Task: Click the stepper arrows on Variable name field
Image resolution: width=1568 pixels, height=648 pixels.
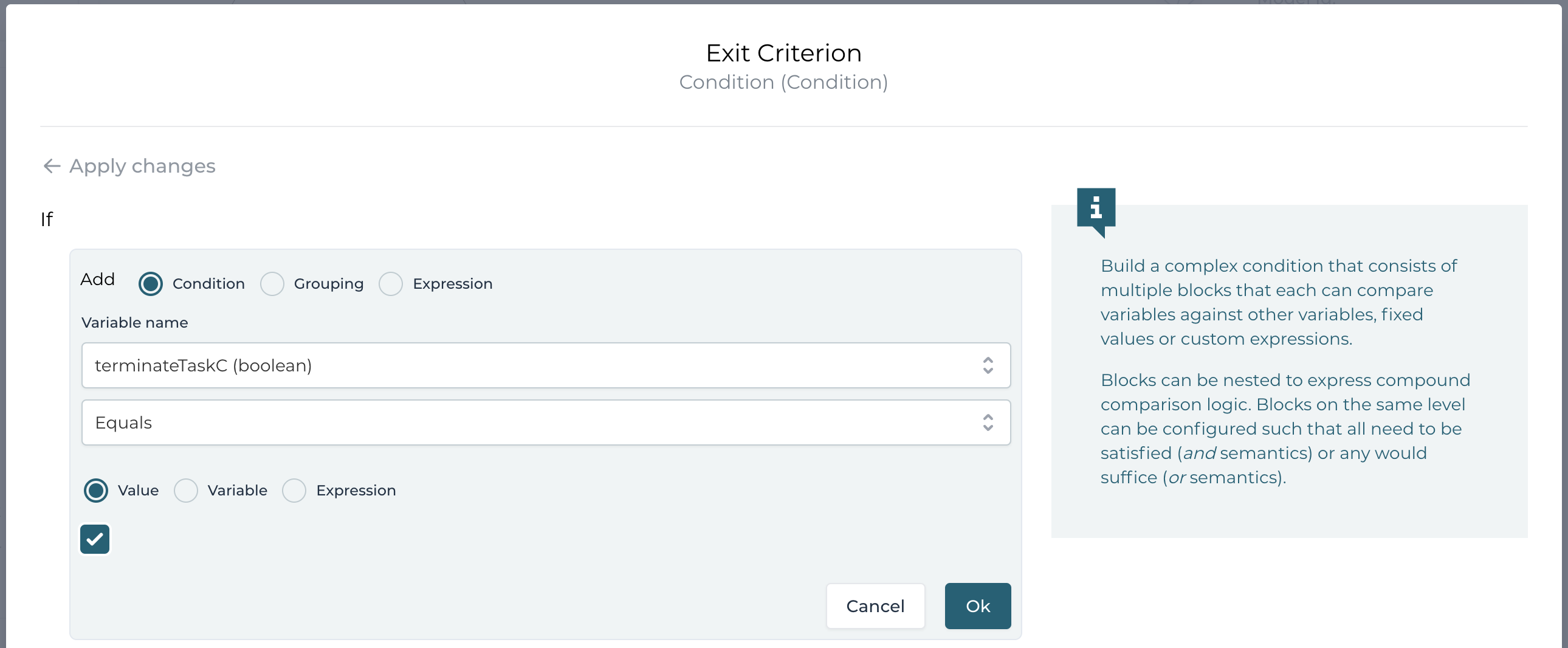Action: [x=989, y=365]
